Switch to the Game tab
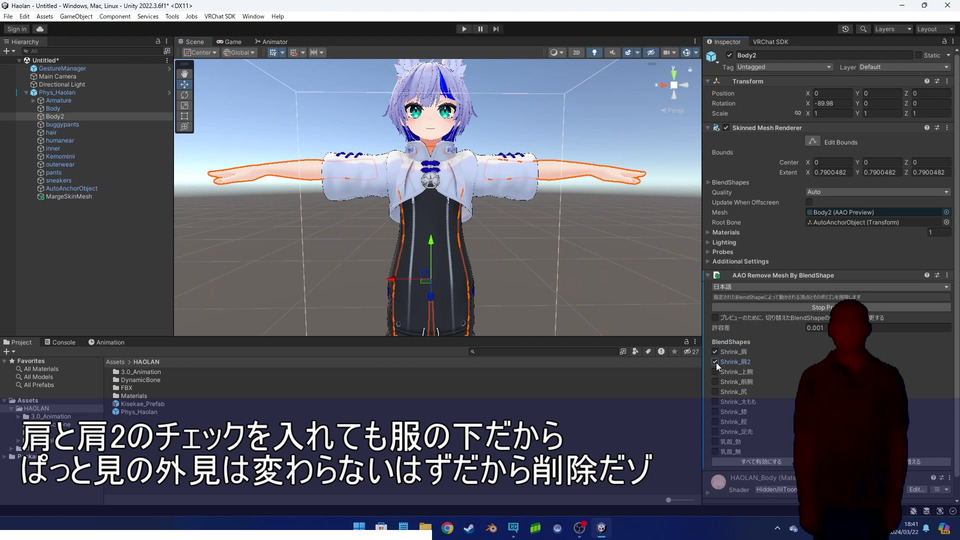 click(x=229, y=42)
